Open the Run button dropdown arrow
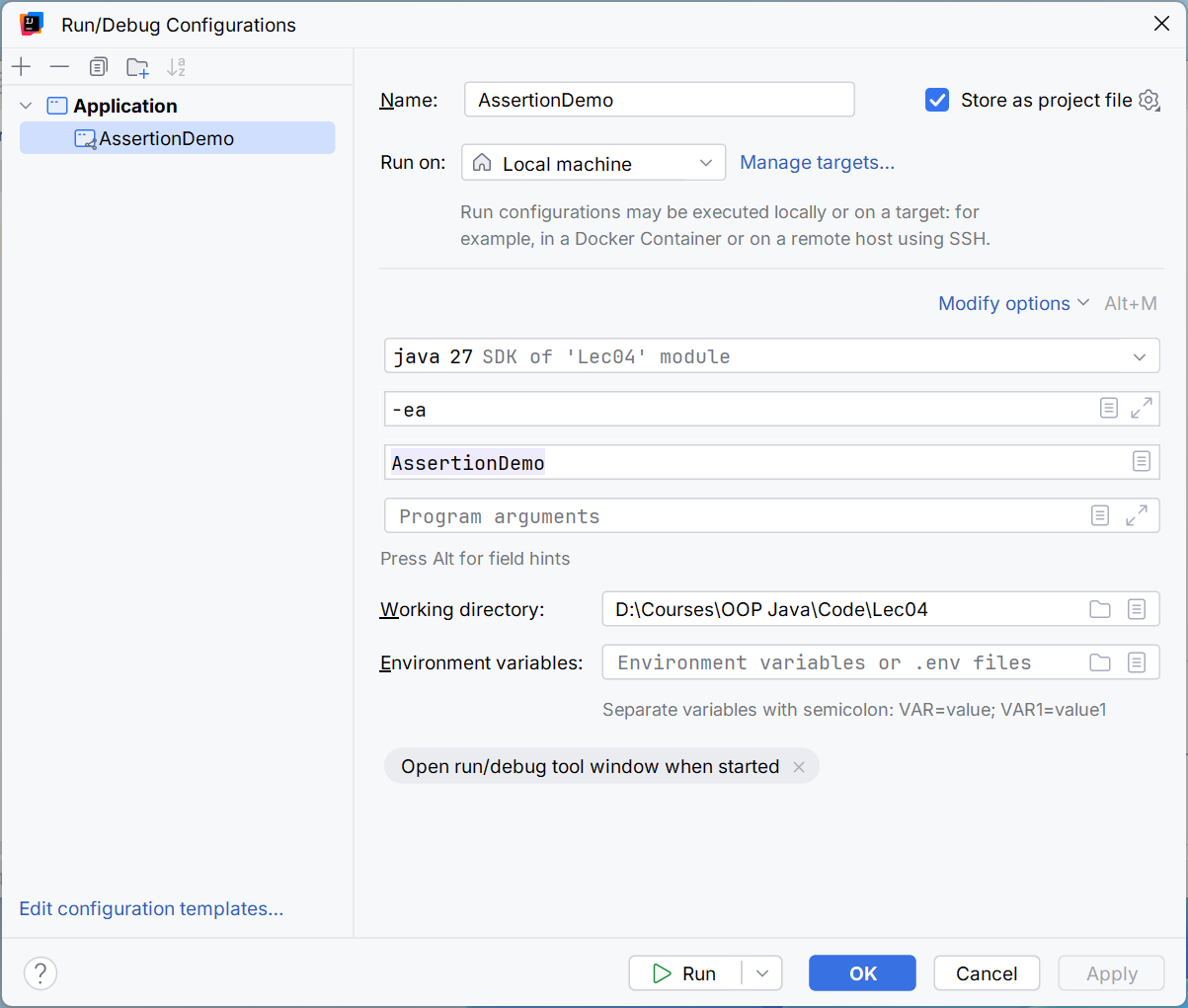Viewport: 1188px width, 1008px height. pyautogui.click(x=762, y=973)
